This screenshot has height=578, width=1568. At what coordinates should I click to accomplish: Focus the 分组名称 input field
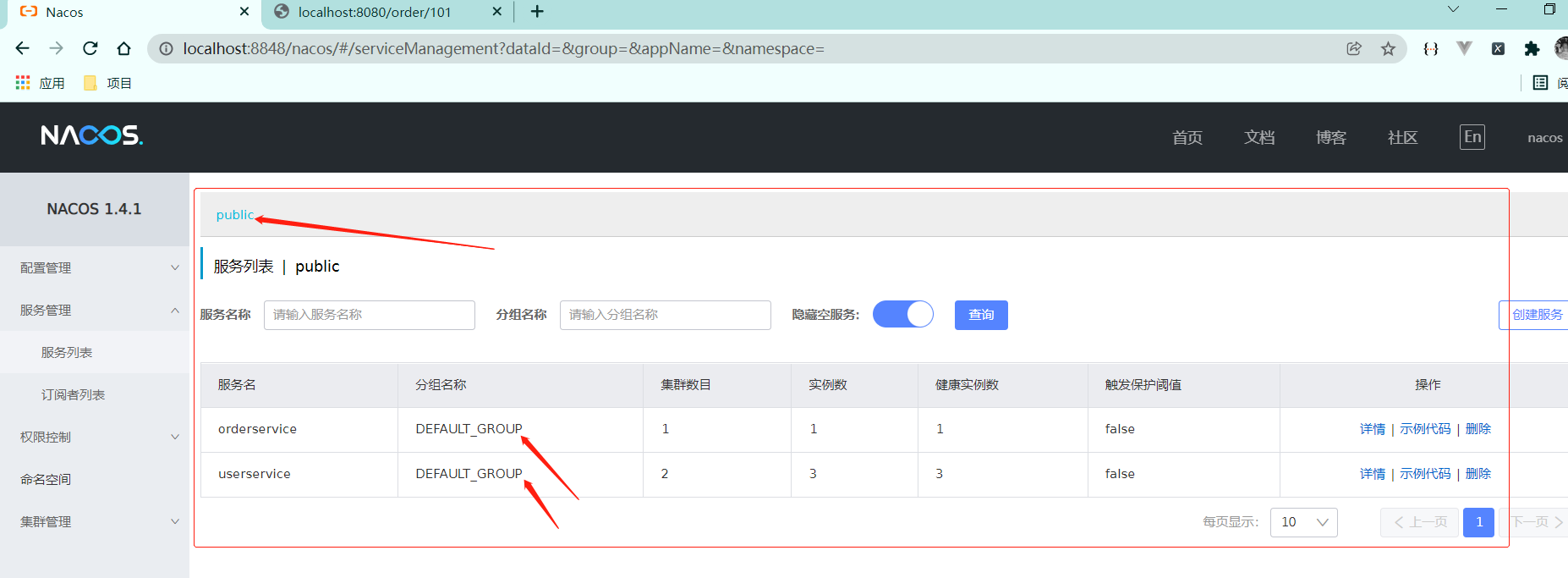[x=666, y=315]
